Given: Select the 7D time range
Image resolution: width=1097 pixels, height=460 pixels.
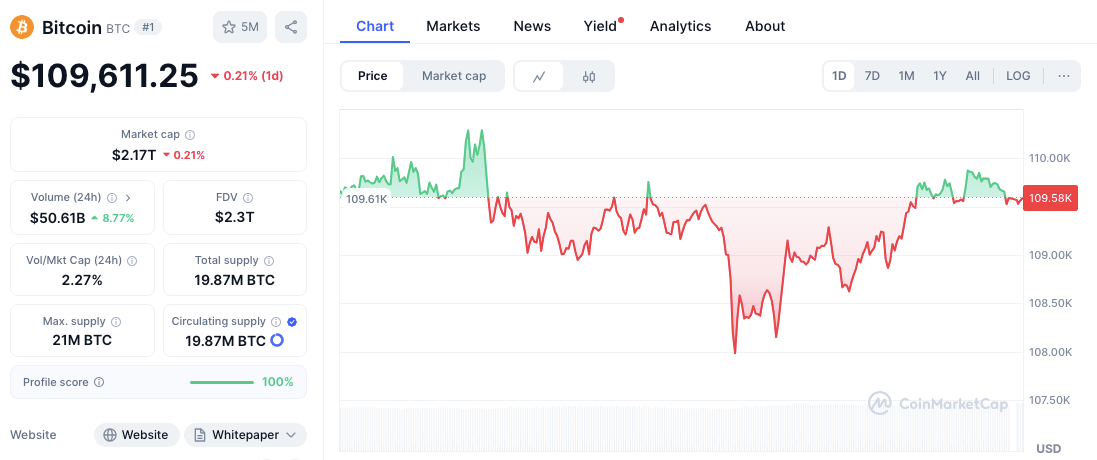Looking at the screenshot, I should 872,76.
